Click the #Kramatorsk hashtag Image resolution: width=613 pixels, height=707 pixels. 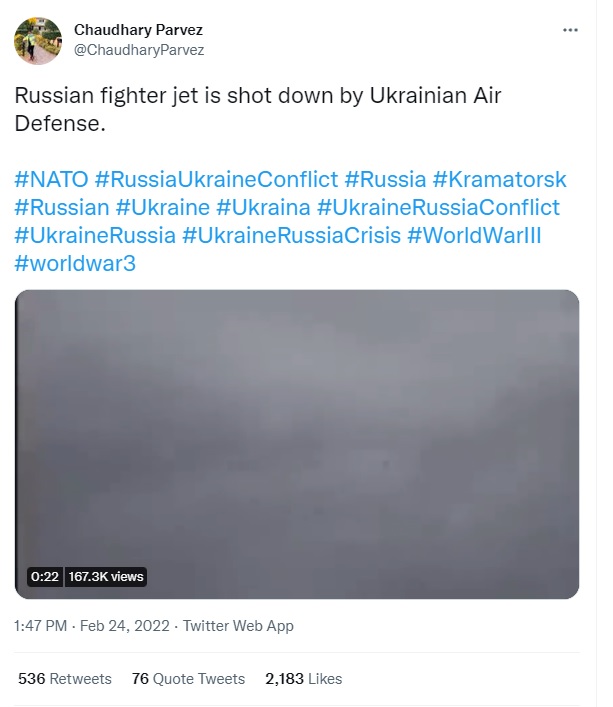(x=499, y=180)
